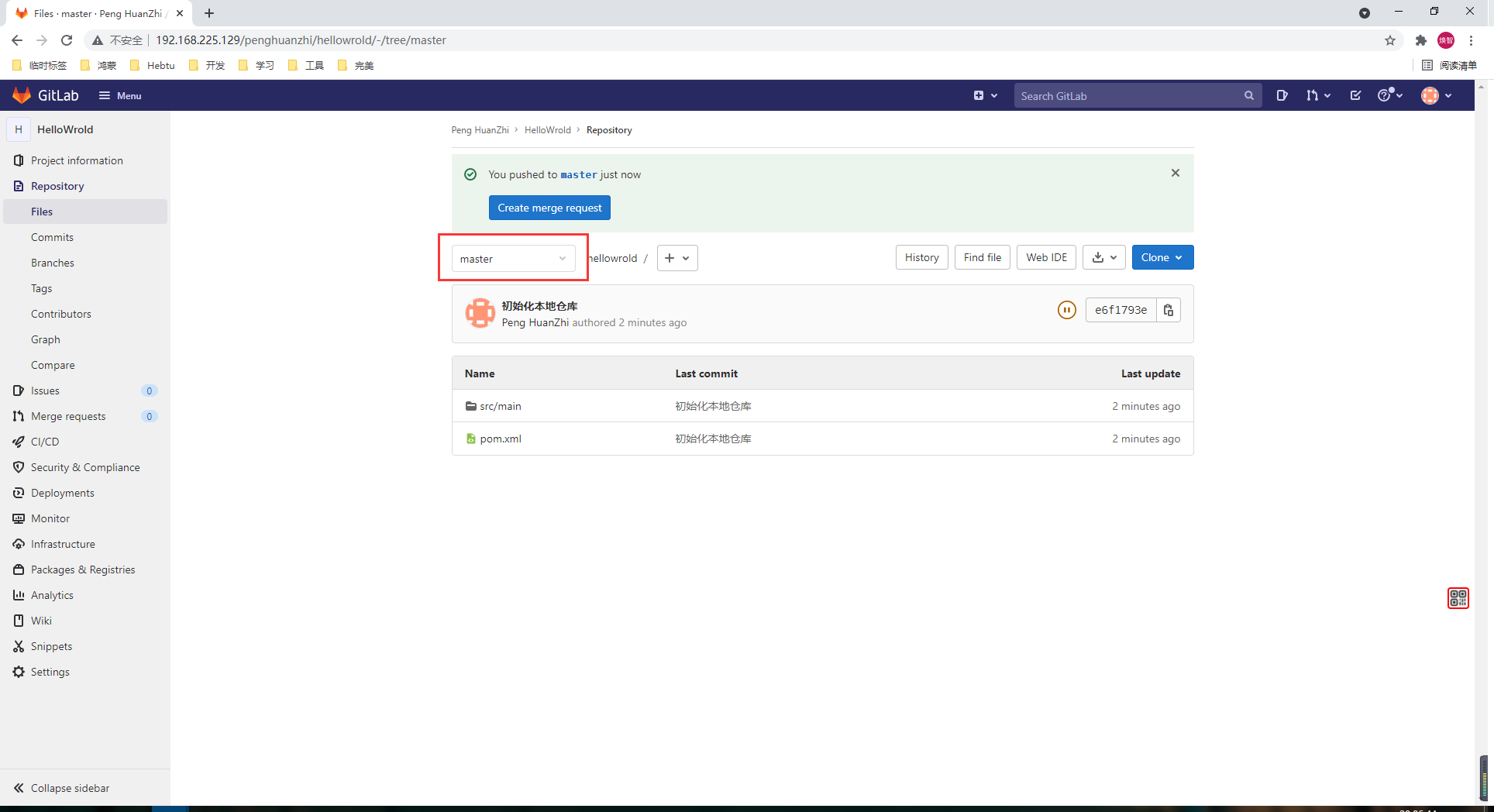Click the History button
The image size is (1494, 812).
pos(922,257)
